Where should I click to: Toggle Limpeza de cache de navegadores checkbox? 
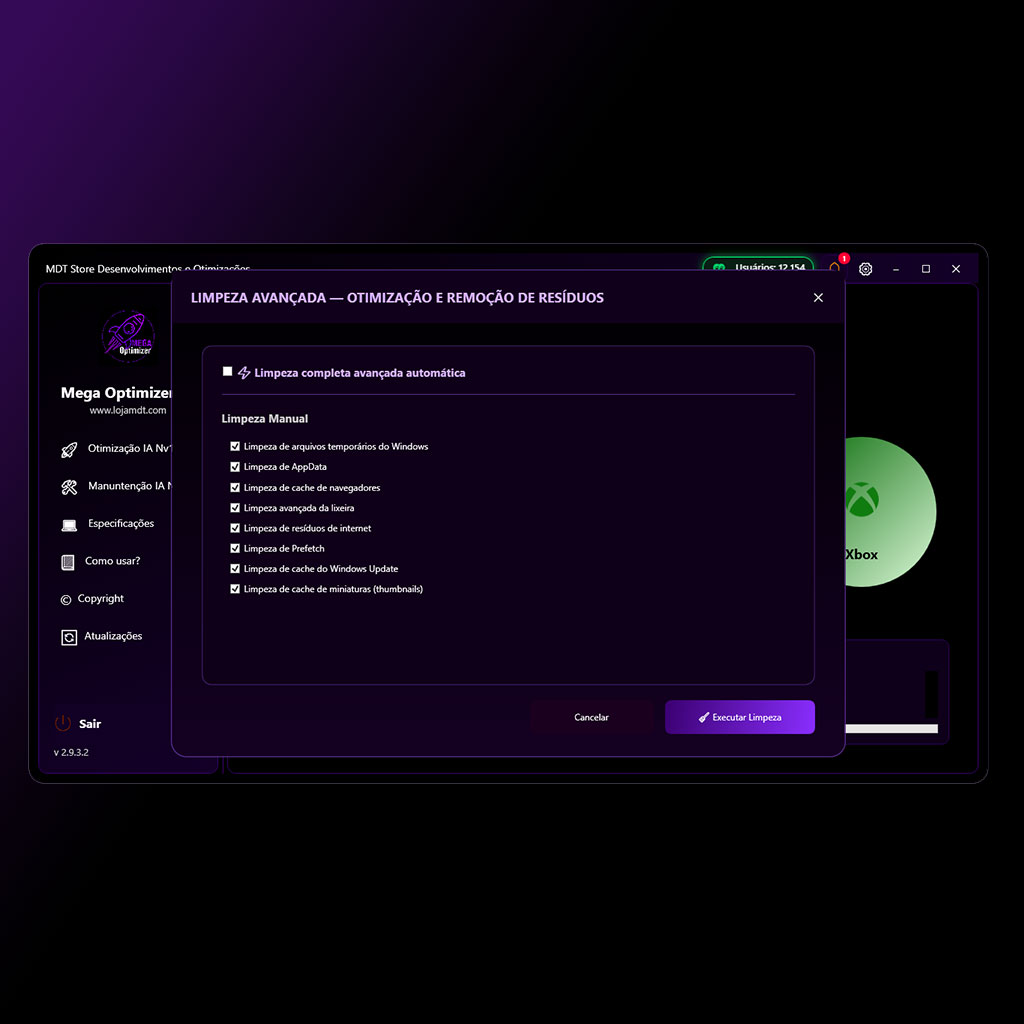point(235,487)
